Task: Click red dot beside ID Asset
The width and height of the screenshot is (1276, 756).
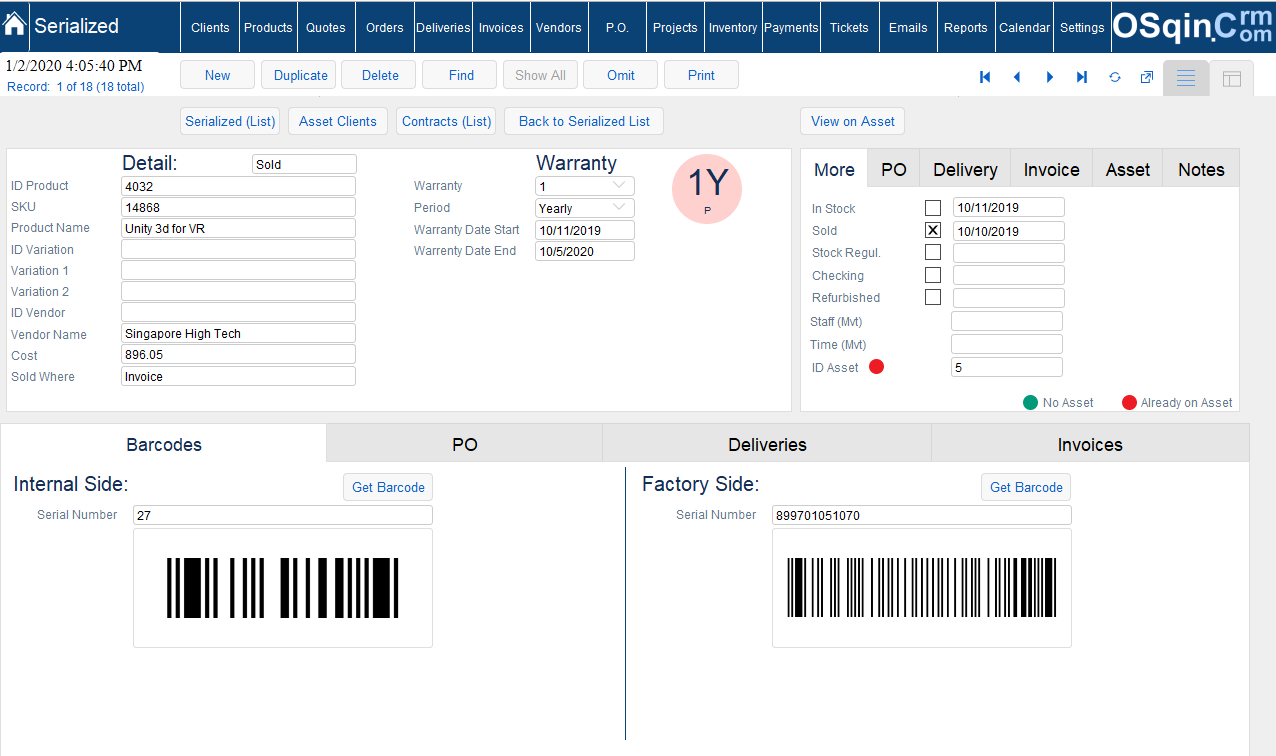Action: (x=877, y=367)
